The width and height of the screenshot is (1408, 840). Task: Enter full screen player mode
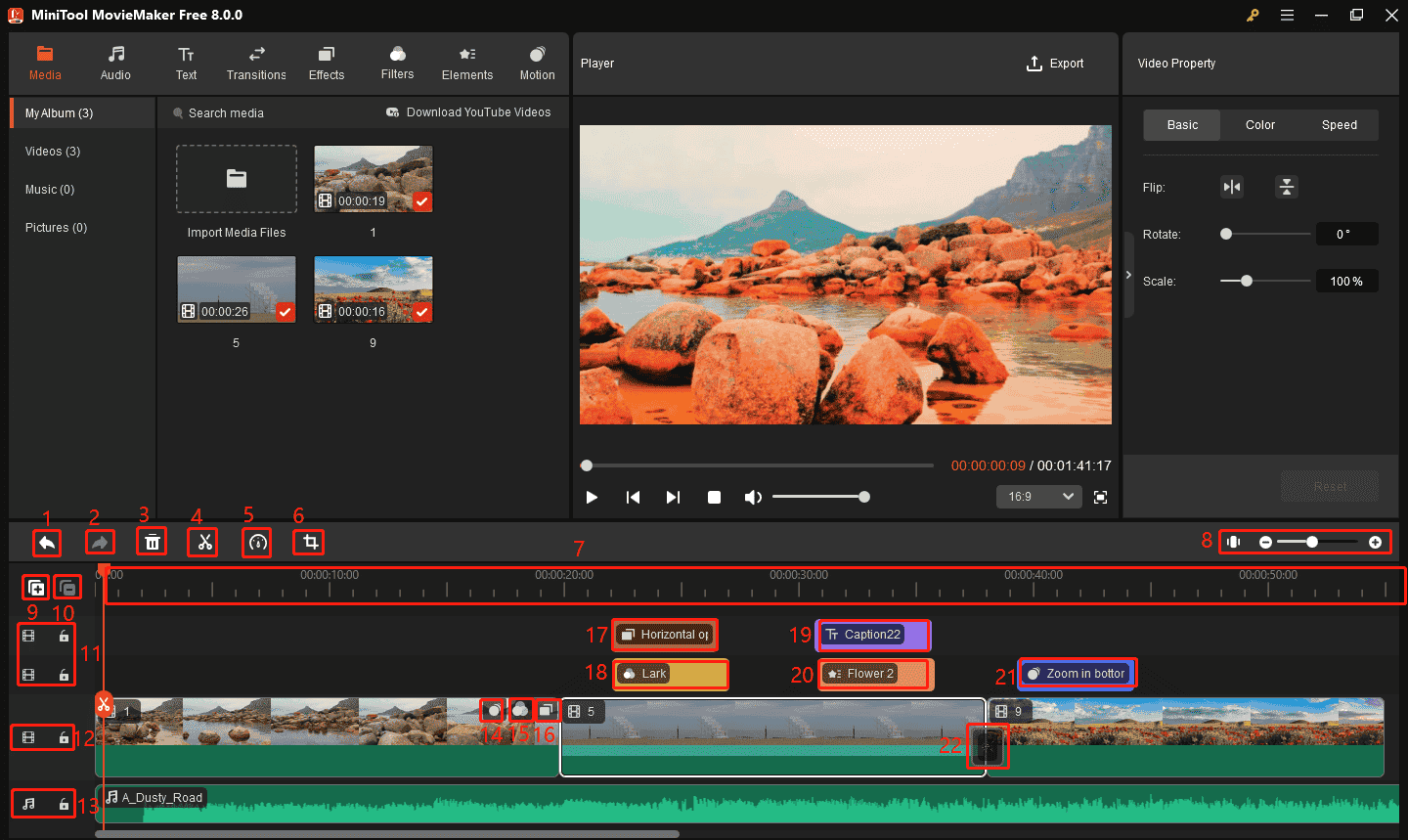1100,498
